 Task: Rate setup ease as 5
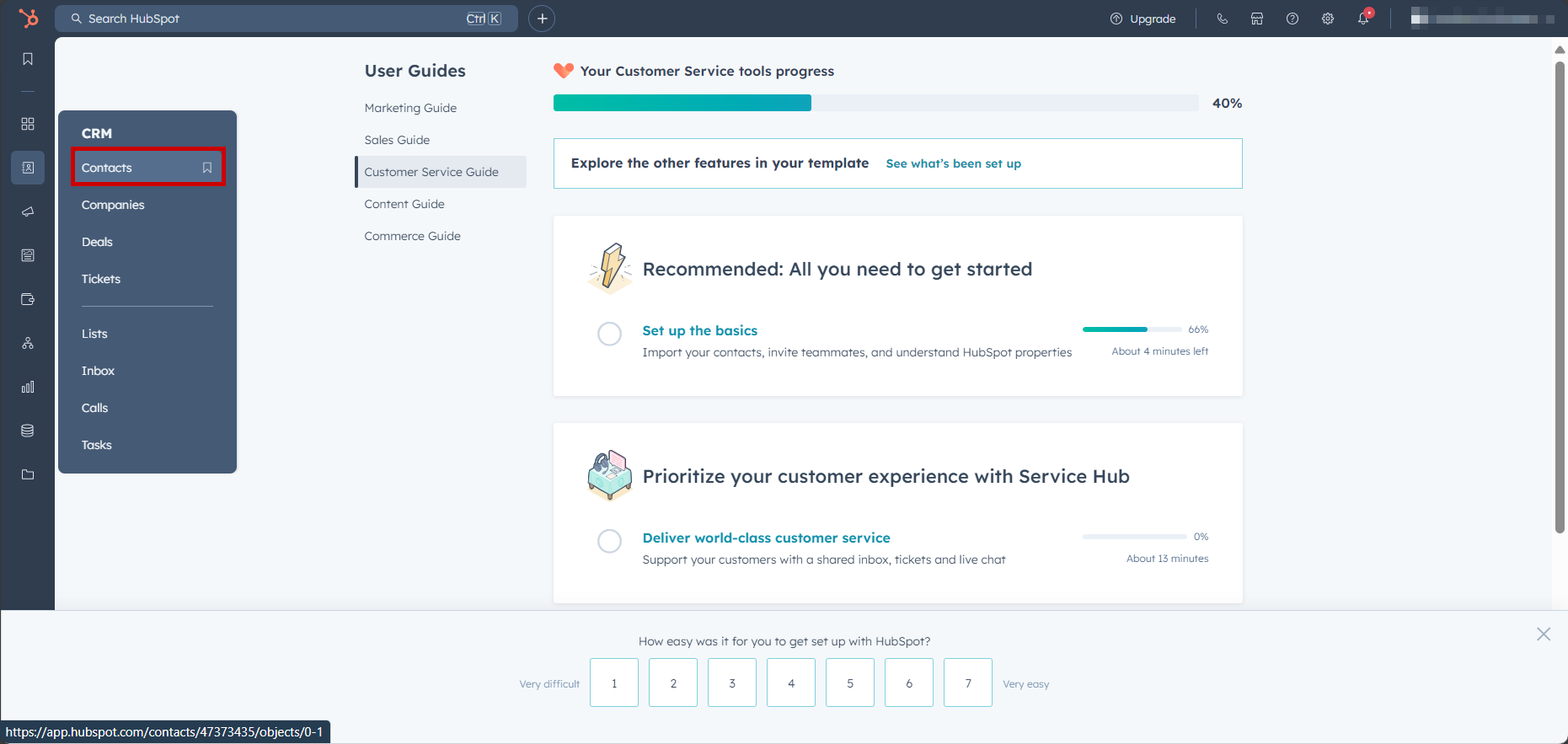(x=850, y=682)
